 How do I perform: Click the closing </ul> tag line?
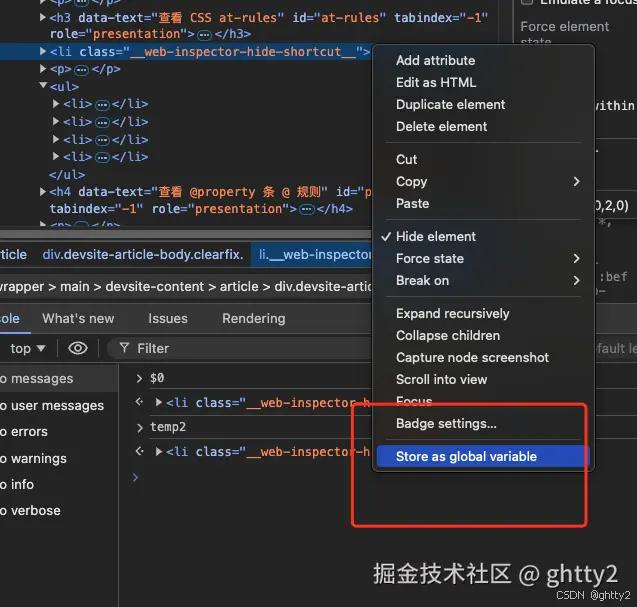[x=67, y=175]
